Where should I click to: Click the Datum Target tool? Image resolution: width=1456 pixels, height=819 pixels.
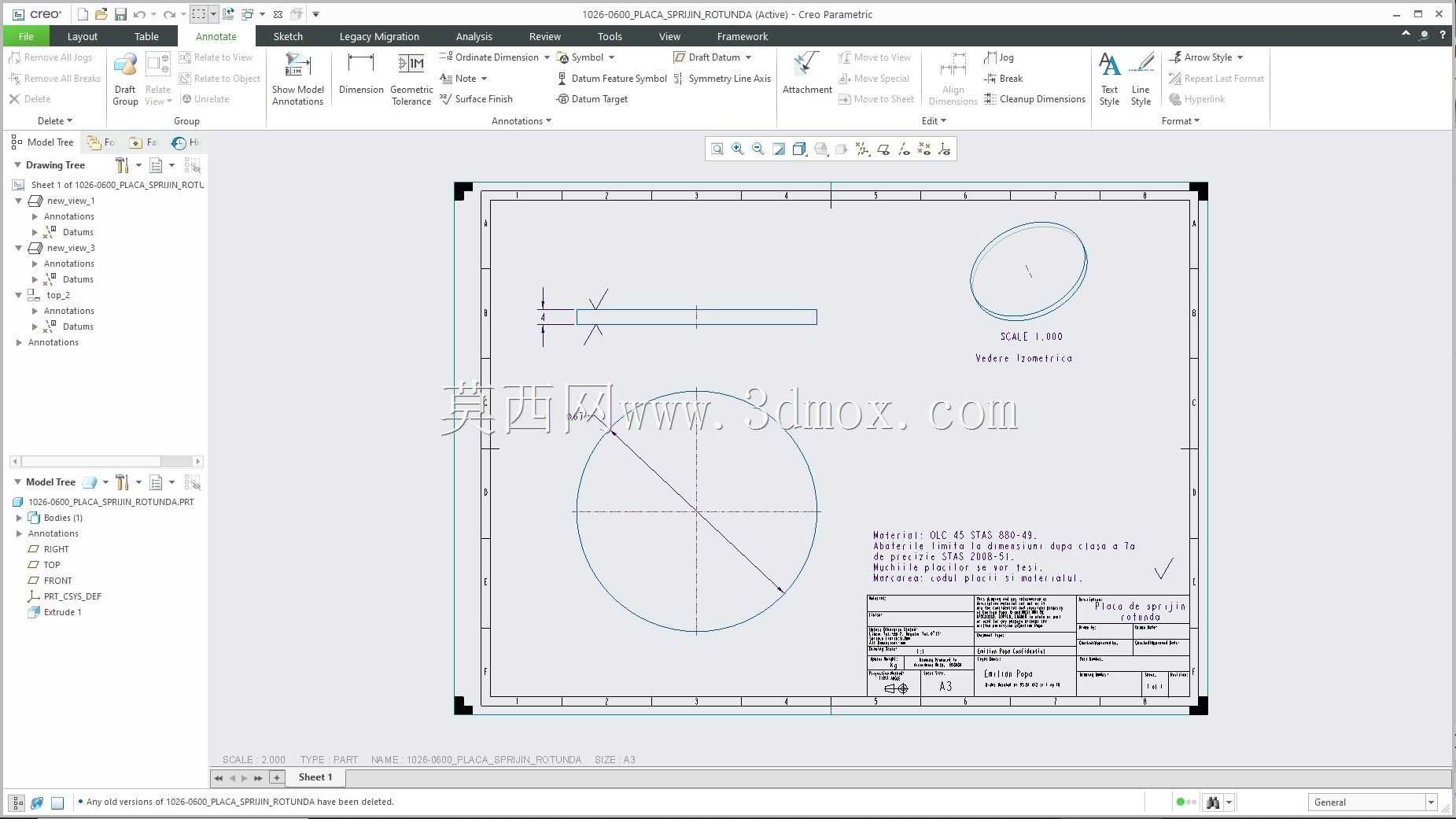point(592,99)
